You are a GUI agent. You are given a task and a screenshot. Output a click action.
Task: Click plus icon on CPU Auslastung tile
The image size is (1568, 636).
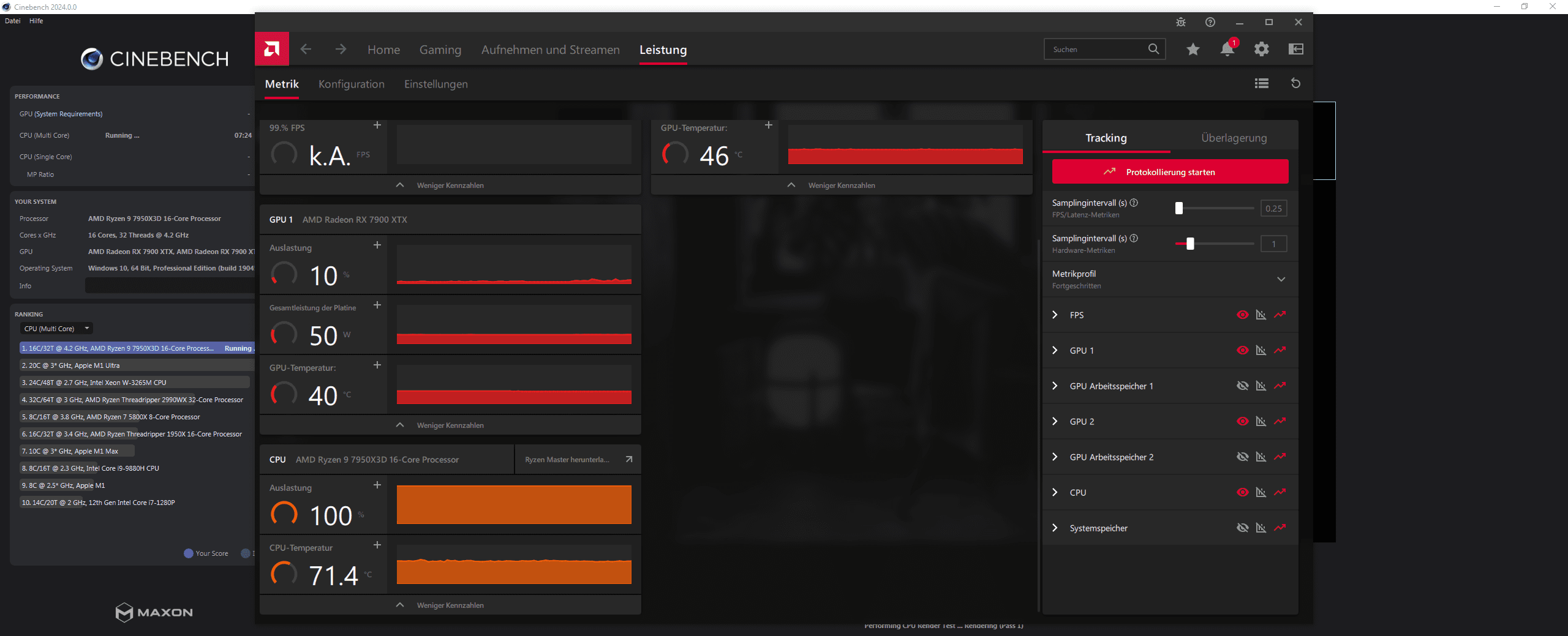(x=377, y=485)
